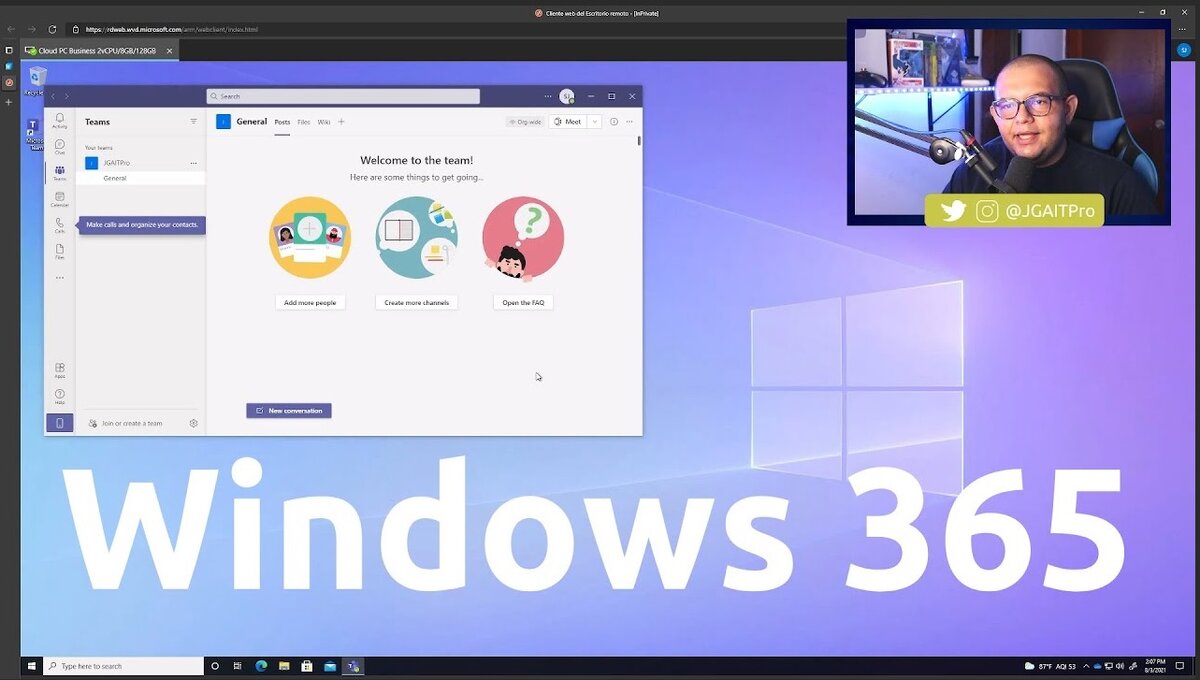This screenshot has width=1200, height=680.
Task: Click Create more channels button
Action: coord(417,302)
